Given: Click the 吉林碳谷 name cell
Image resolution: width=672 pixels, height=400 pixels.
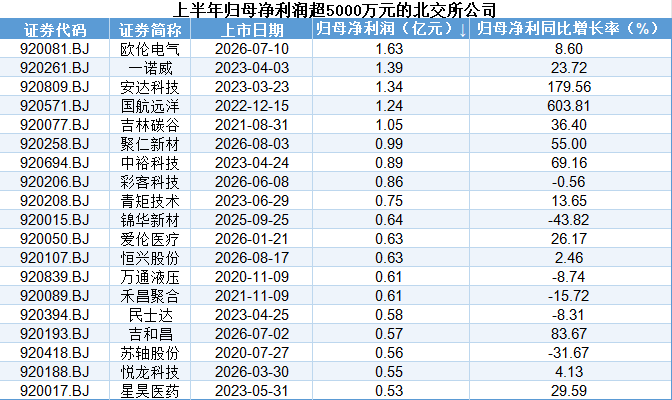Looking at the screenshot, I should pyautogui.click(x=150, y=125).
